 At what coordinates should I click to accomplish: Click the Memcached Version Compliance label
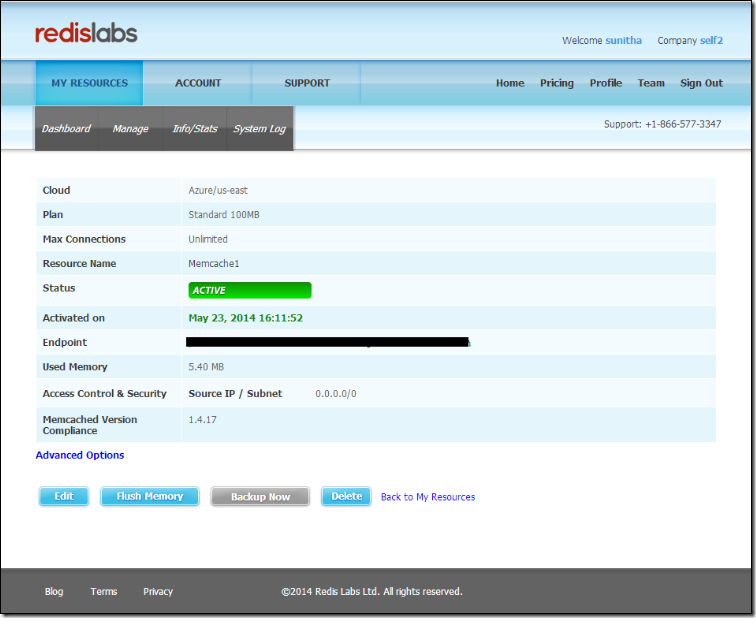pyautogui.click(x=90, y=425)
